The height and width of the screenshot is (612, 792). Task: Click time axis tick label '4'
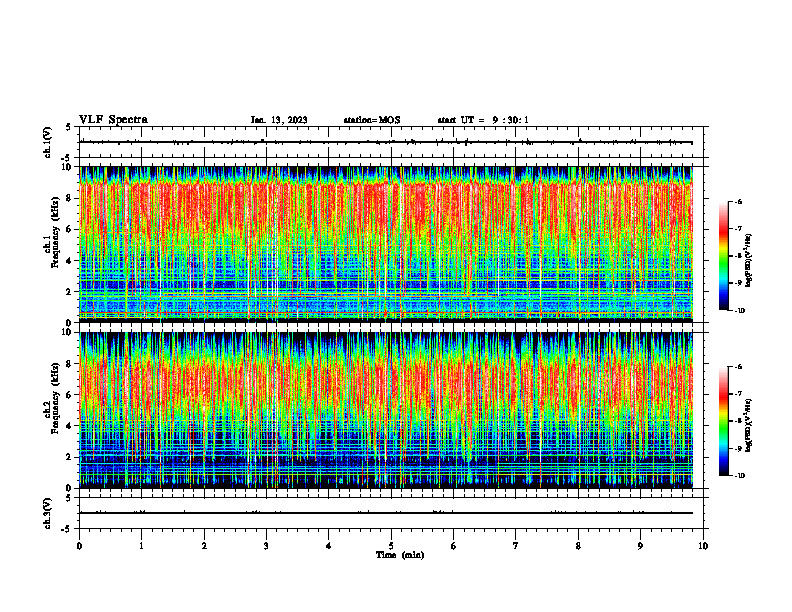click(329, 546)
